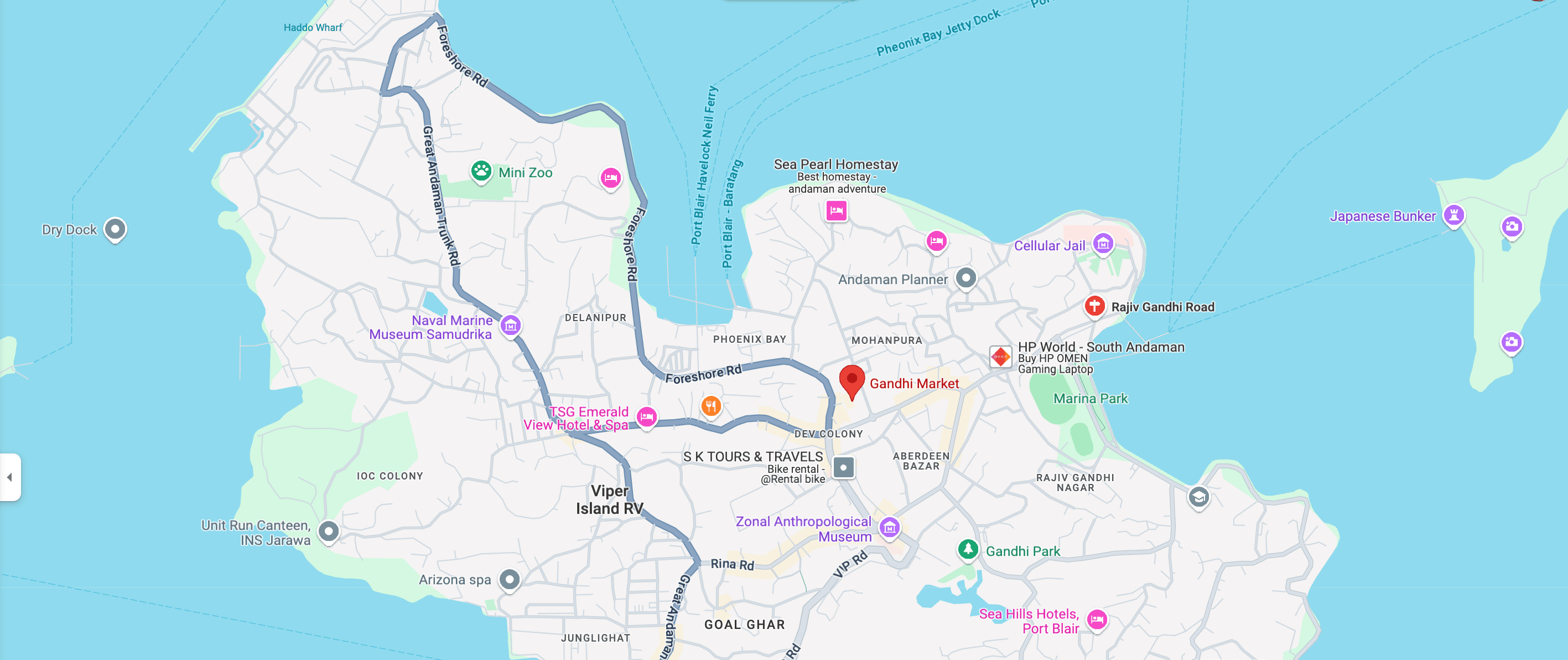Click the GOAL GHAR neighborhood label
Viewport: 1568px width, 660px height.
coord(744,625)
